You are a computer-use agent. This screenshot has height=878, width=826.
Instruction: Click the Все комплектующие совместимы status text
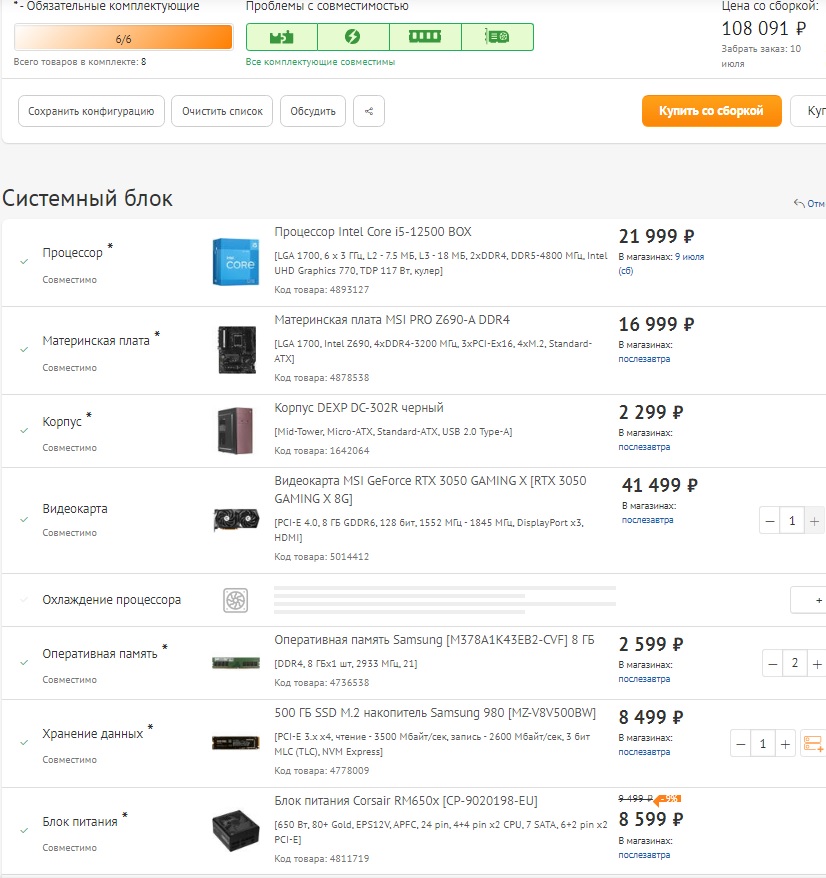[x=320, y=62]
